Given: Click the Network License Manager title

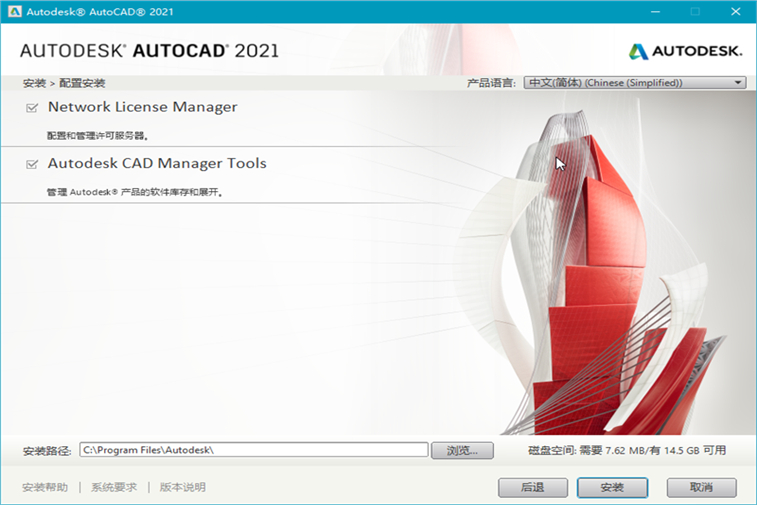Looking at the screenshot, I should click(142, 107).
